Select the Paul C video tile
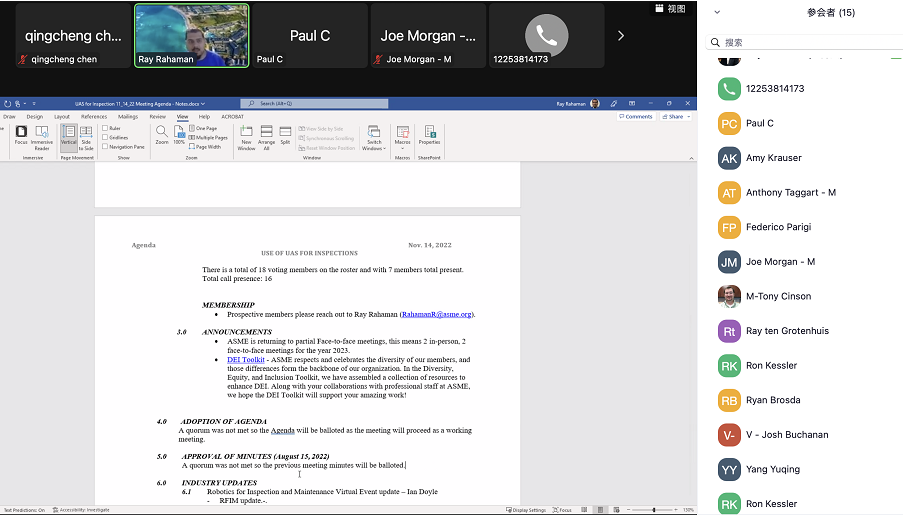Viewport: 903px width, 516px height. pyautogui.click(x=309, y=36)
